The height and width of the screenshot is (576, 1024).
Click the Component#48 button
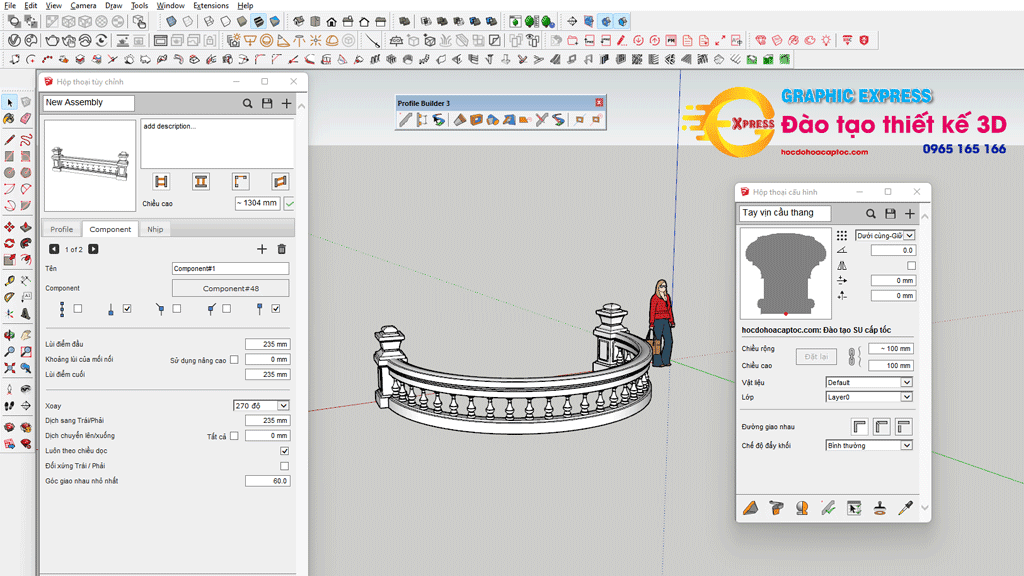(230, 288)
